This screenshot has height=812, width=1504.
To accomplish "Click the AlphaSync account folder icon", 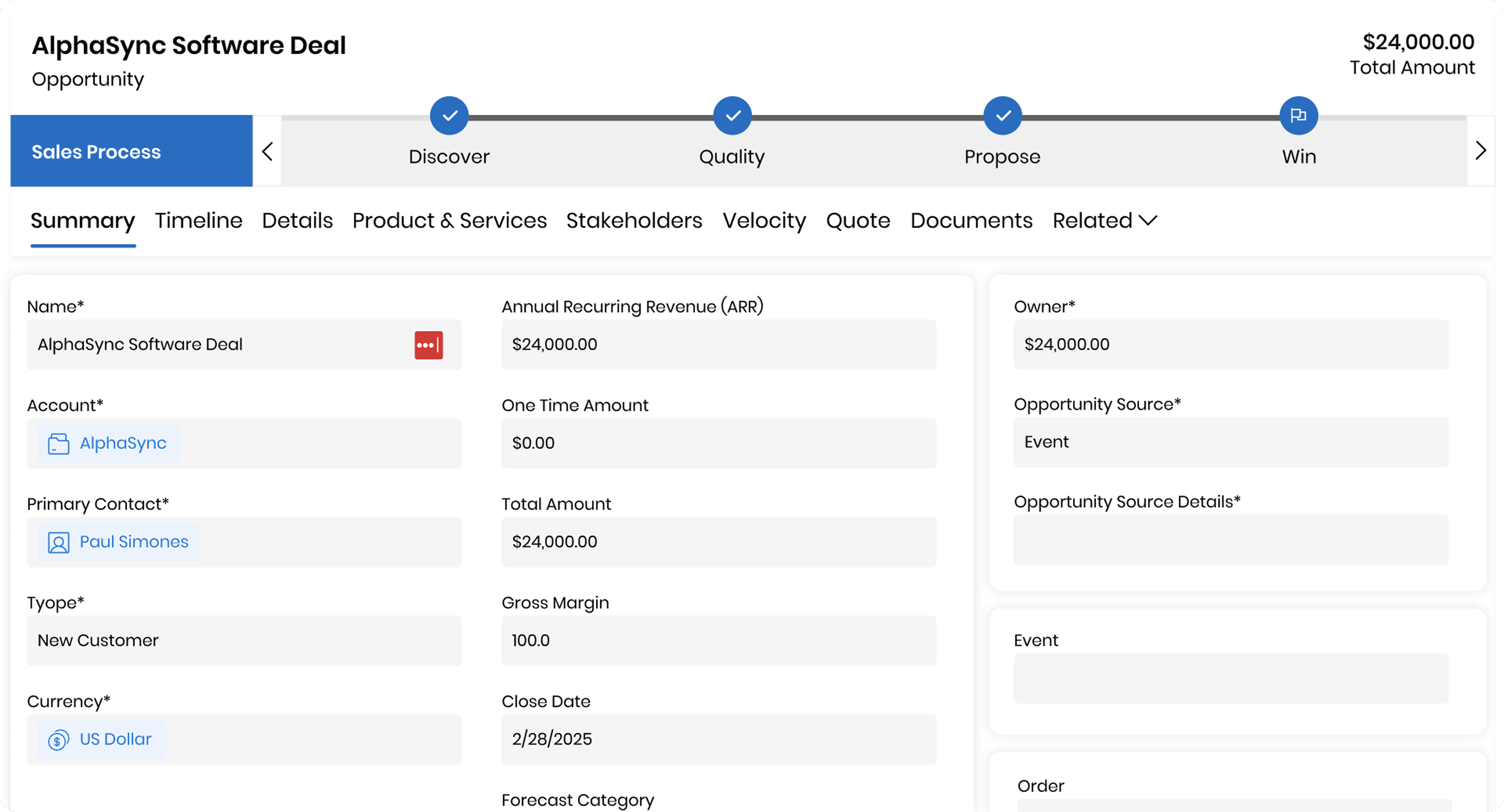I will [x=59, y=444].
